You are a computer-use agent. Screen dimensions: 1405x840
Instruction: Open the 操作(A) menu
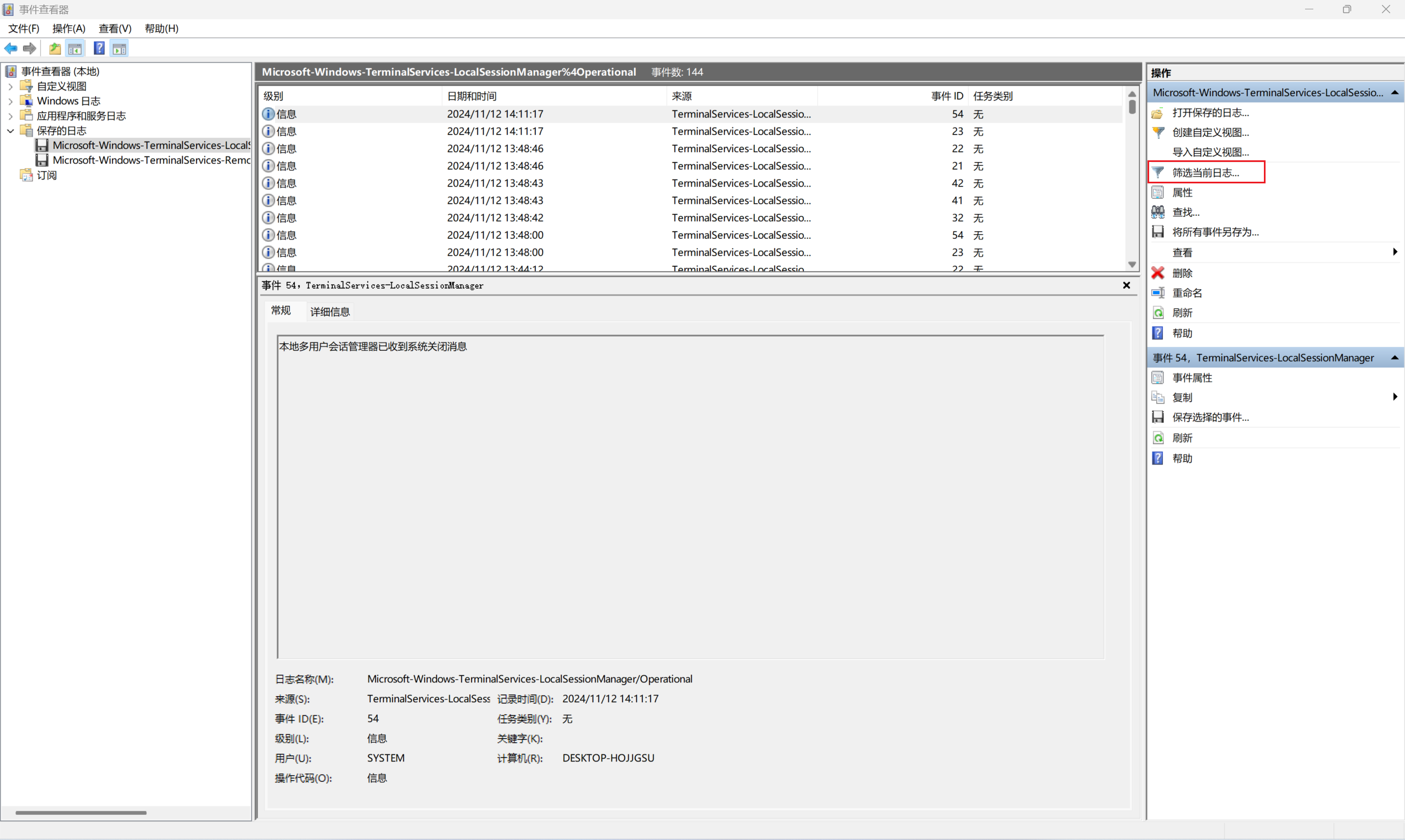(x=69, y=29)
